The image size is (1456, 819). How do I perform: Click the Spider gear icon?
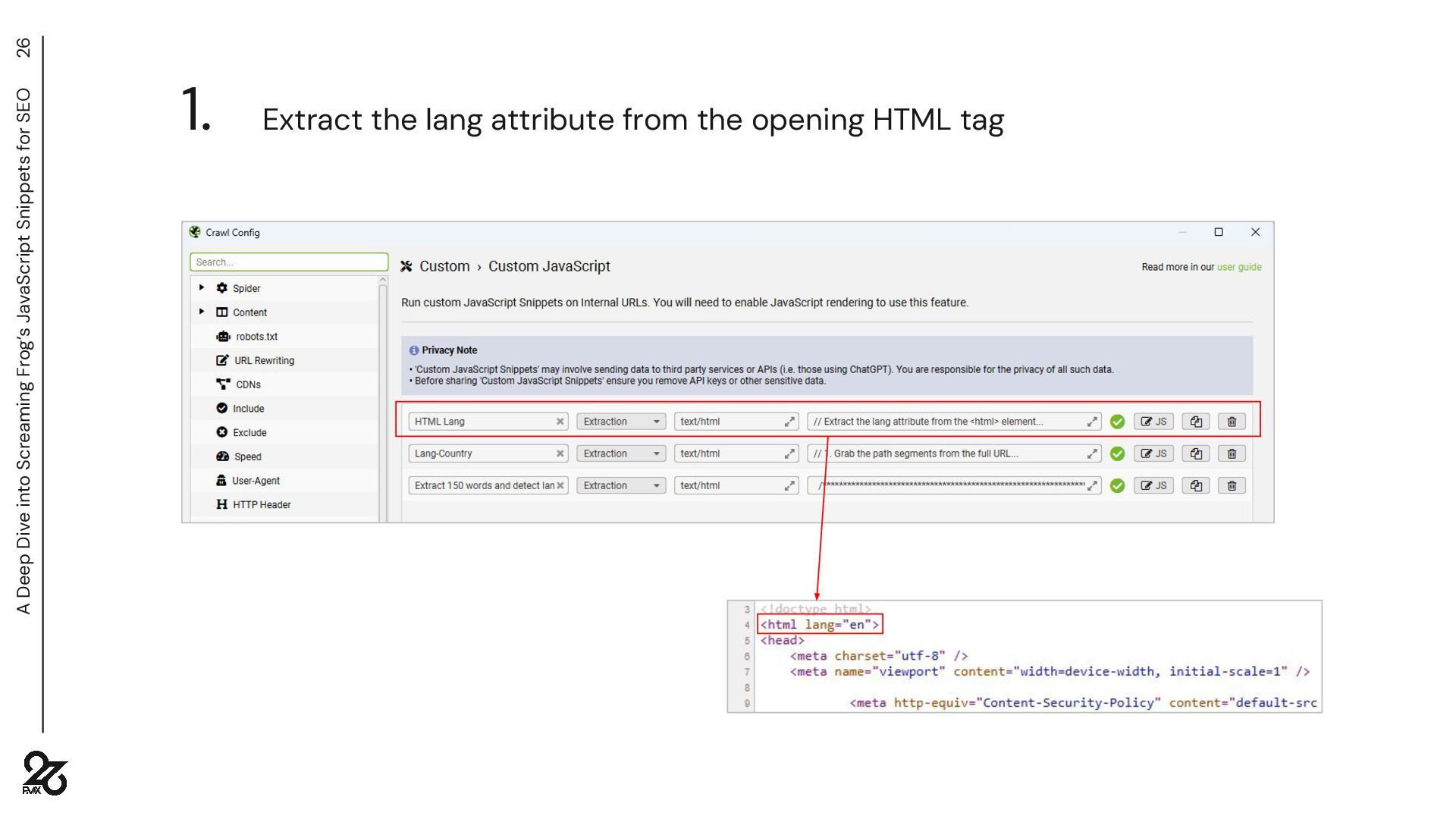(x=221, y=288)
